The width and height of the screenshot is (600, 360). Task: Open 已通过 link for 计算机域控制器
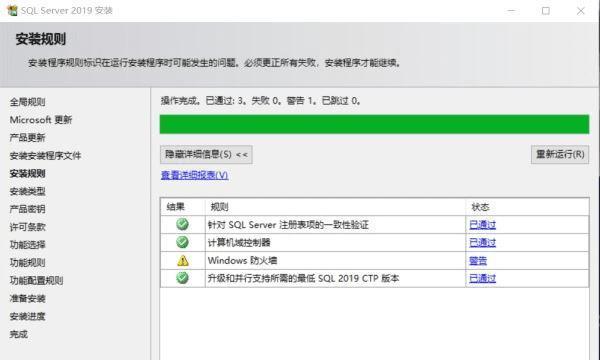[483, 243]
